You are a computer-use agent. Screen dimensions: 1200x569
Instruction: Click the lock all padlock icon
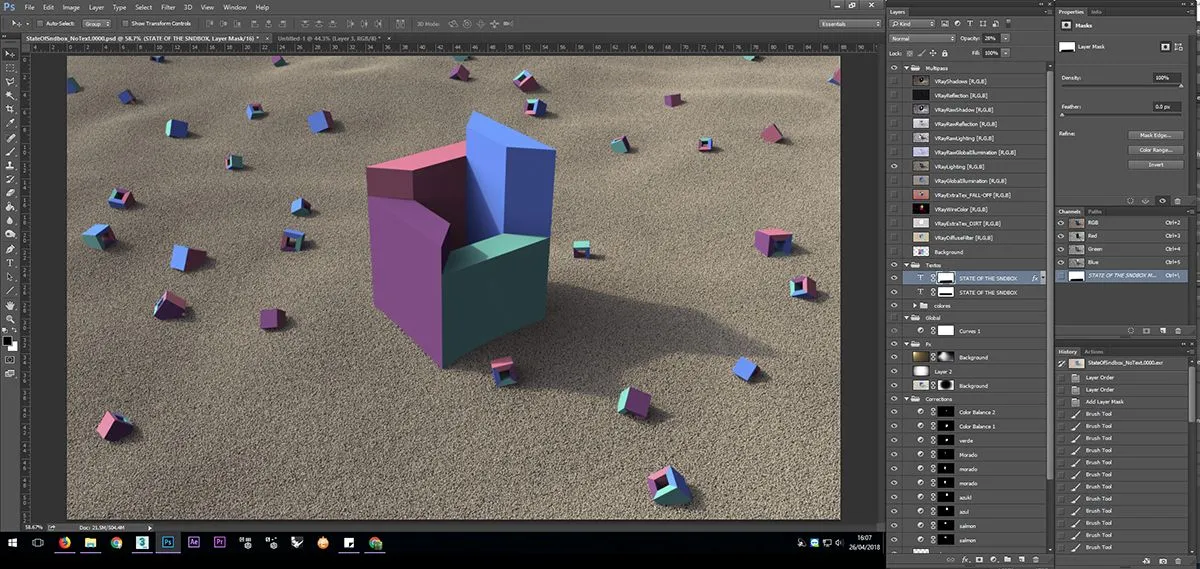[945, 53]
